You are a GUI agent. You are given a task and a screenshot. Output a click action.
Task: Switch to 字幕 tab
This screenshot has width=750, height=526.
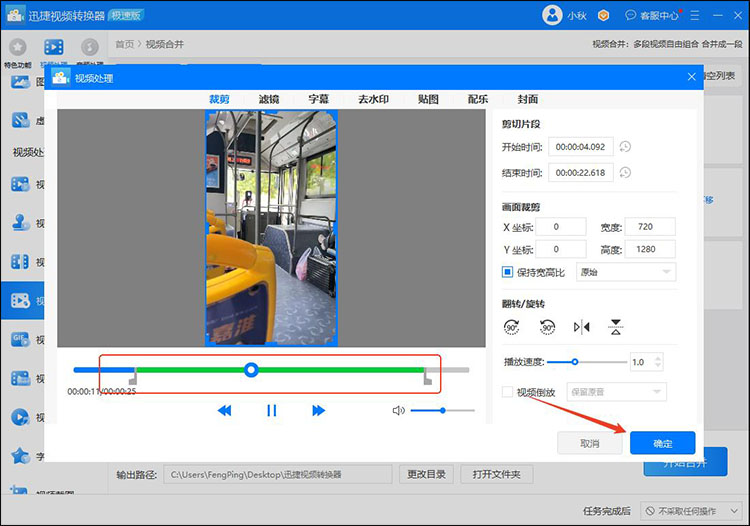[x=319, y=99]
